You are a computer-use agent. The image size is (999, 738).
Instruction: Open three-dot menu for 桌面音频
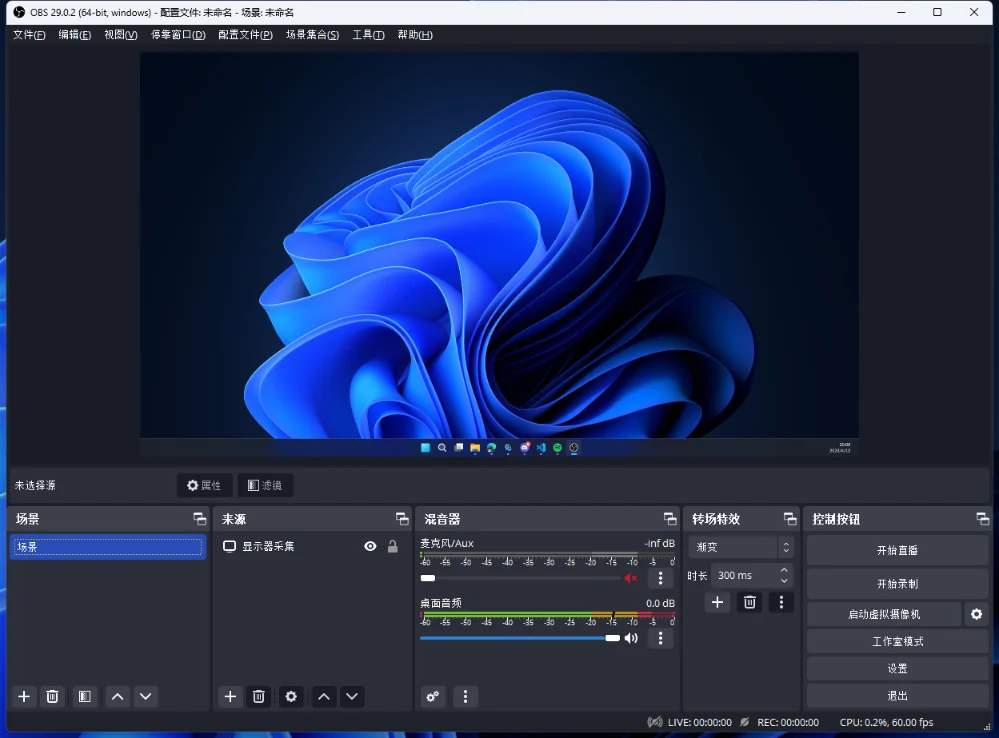pos(660,638)
